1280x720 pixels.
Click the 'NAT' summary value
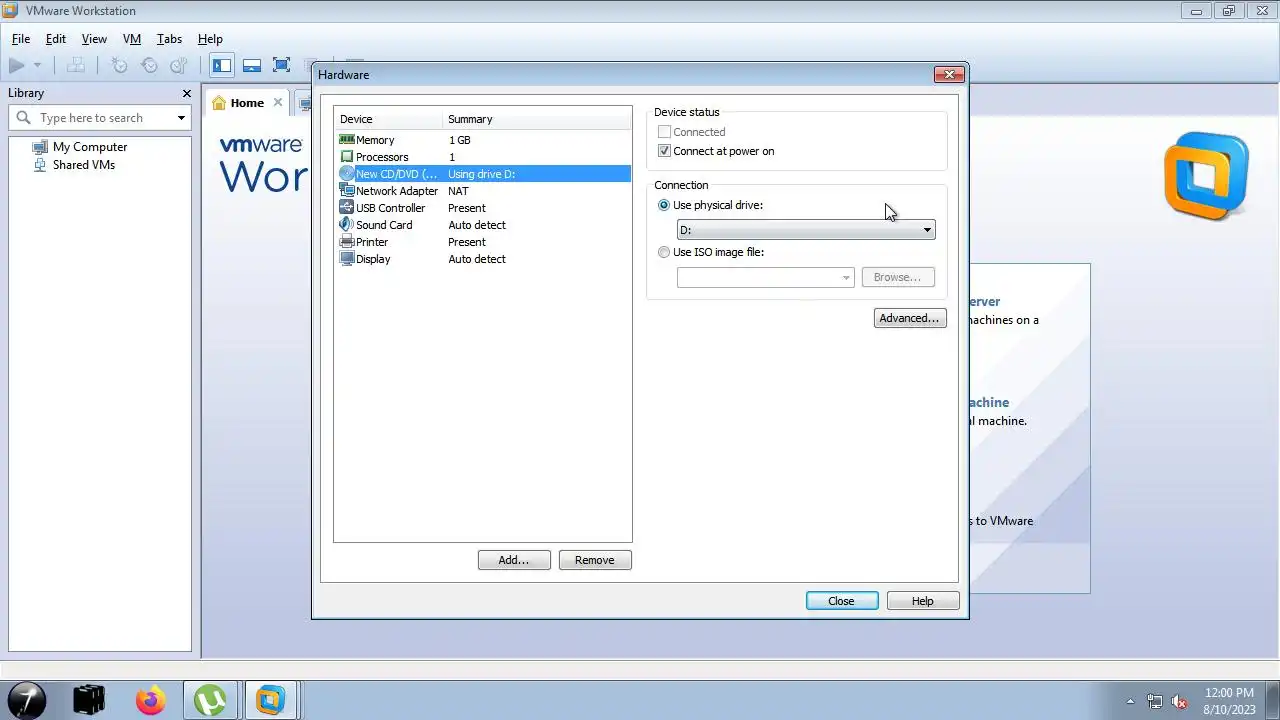click(458, 191)
